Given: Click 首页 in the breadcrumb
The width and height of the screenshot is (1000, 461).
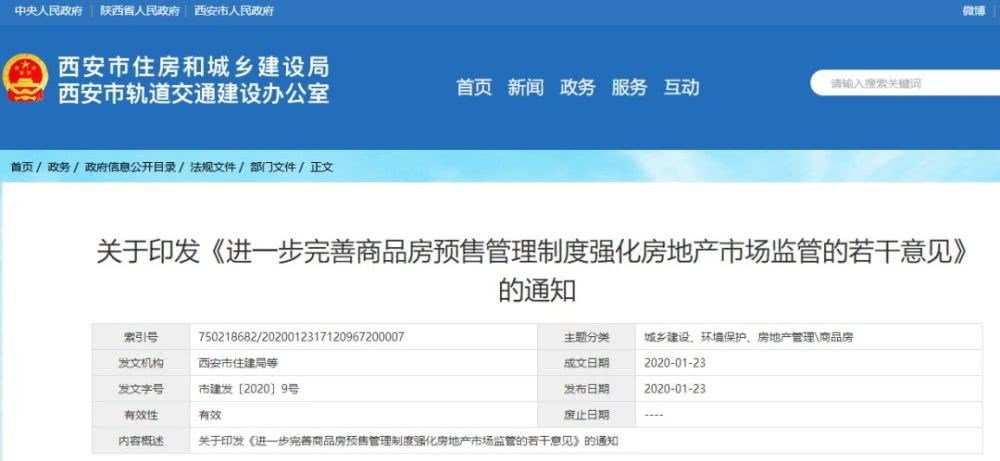Looking at the screenshot, I should [x=22, y=167].
